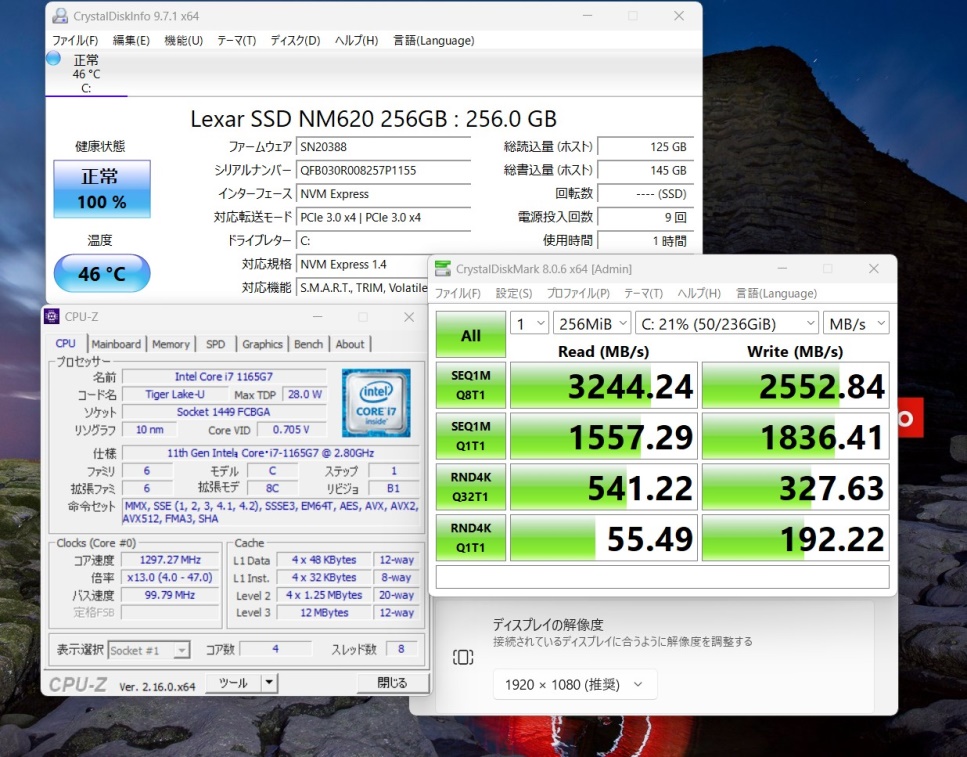Close the CrystalDiskMark window
Viewport: 967px width, 757px height.
873,268
